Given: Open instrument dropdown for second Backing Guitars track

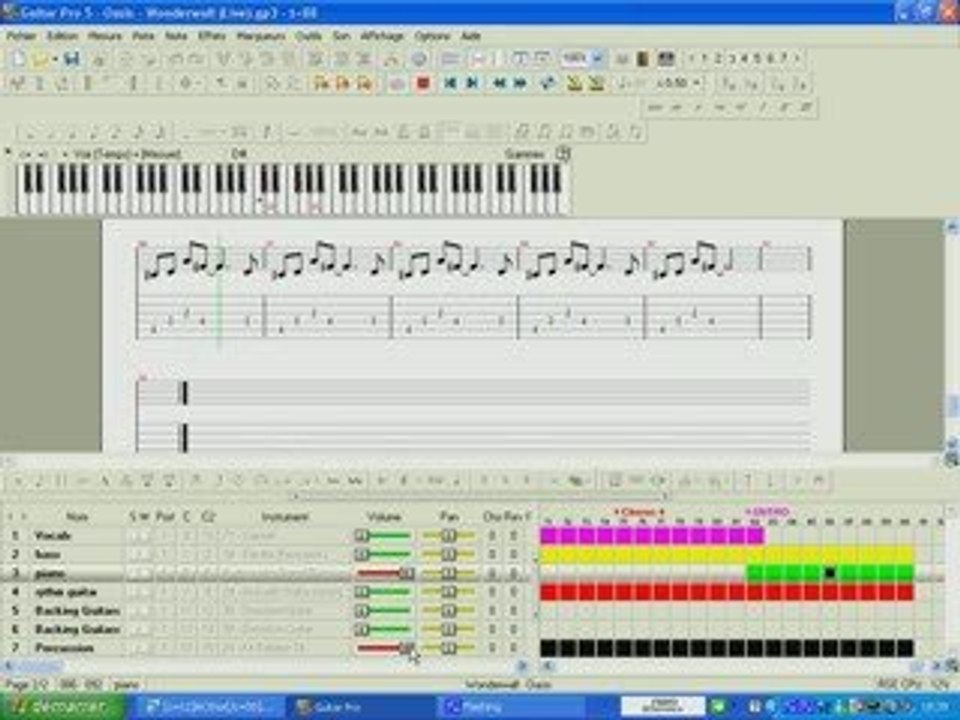Looking at the screenshot, I should pos(285,629).
